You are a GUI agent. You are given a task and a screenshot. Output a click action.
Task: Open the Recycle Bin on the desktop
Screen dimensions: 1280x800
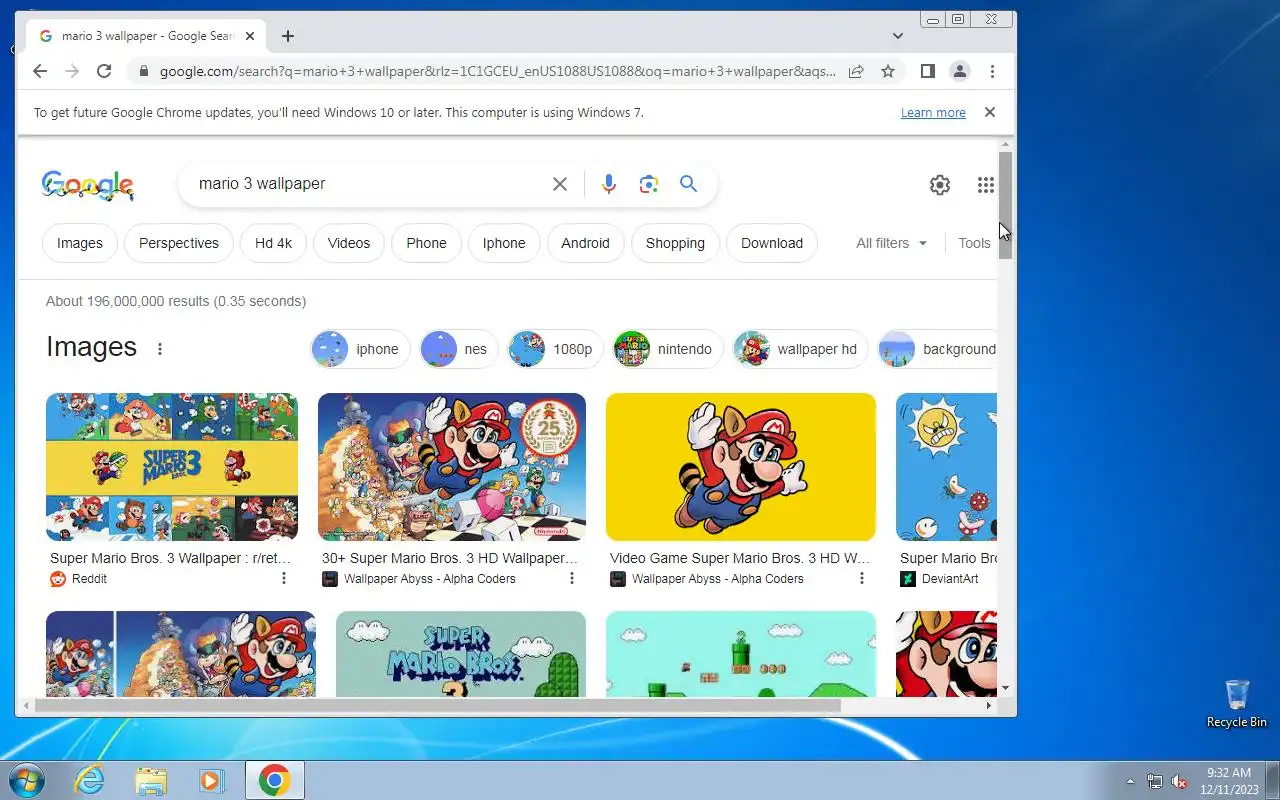tap(1237, 704)
